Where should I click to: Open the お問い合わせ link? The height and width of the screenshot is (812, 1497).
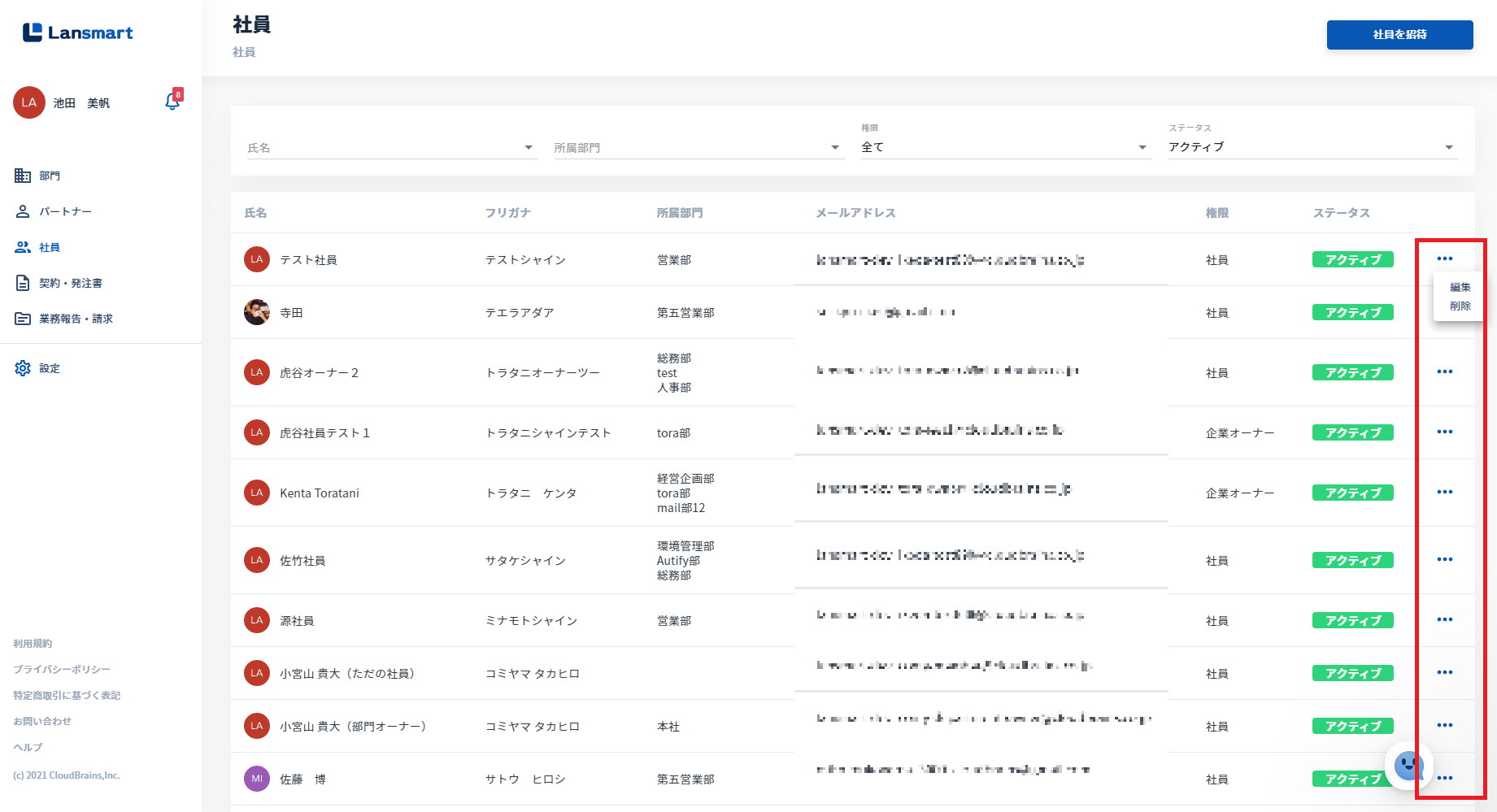tap(42, 722)
